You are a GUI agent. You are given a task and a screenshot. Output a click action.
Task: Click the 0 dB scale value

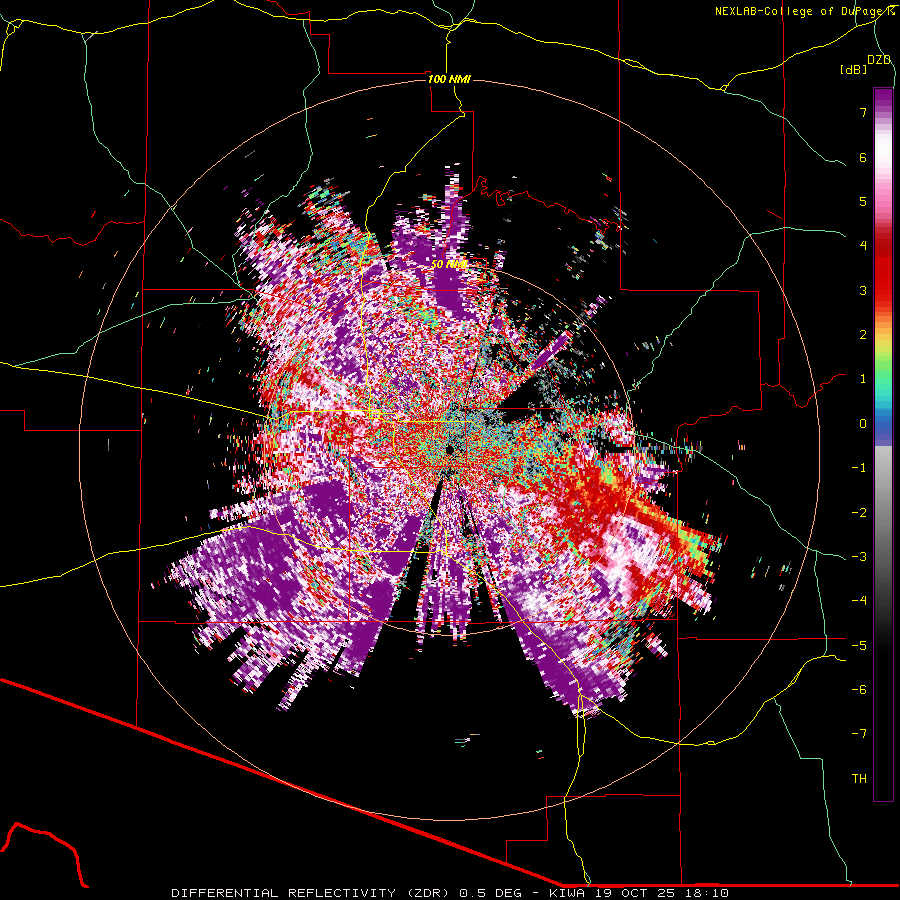pos(863,424)
